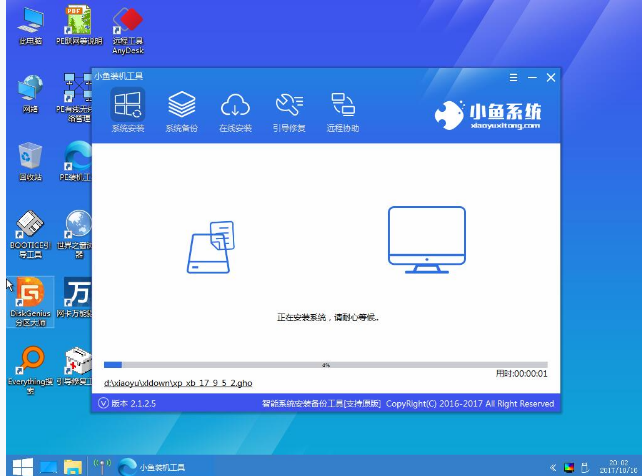
Task: Click the 在线安装 cloud download icon
Action: (x=235, y=108)
